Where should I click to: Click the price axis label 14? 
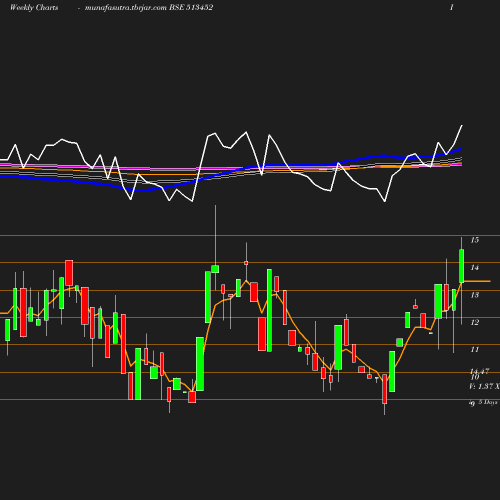pos(475,267)
